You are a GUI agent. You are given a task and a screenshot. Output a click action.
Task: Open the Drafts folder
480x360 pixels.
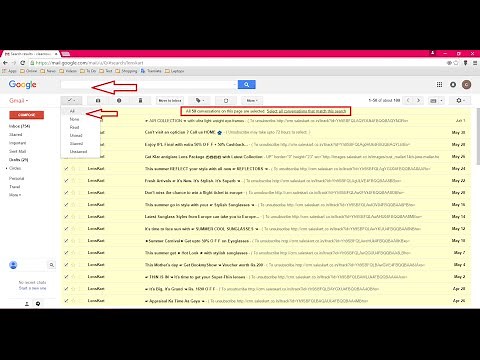click(x=18, y=160)
